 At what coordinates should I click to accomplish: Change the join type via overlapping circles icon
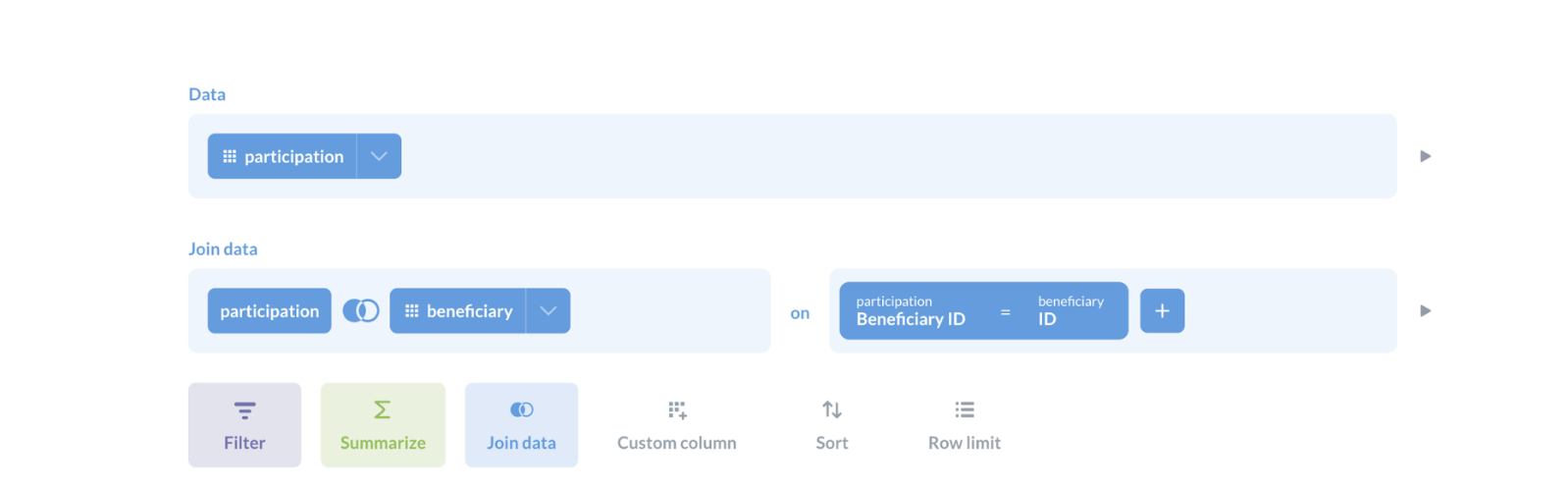coord(360,311)
